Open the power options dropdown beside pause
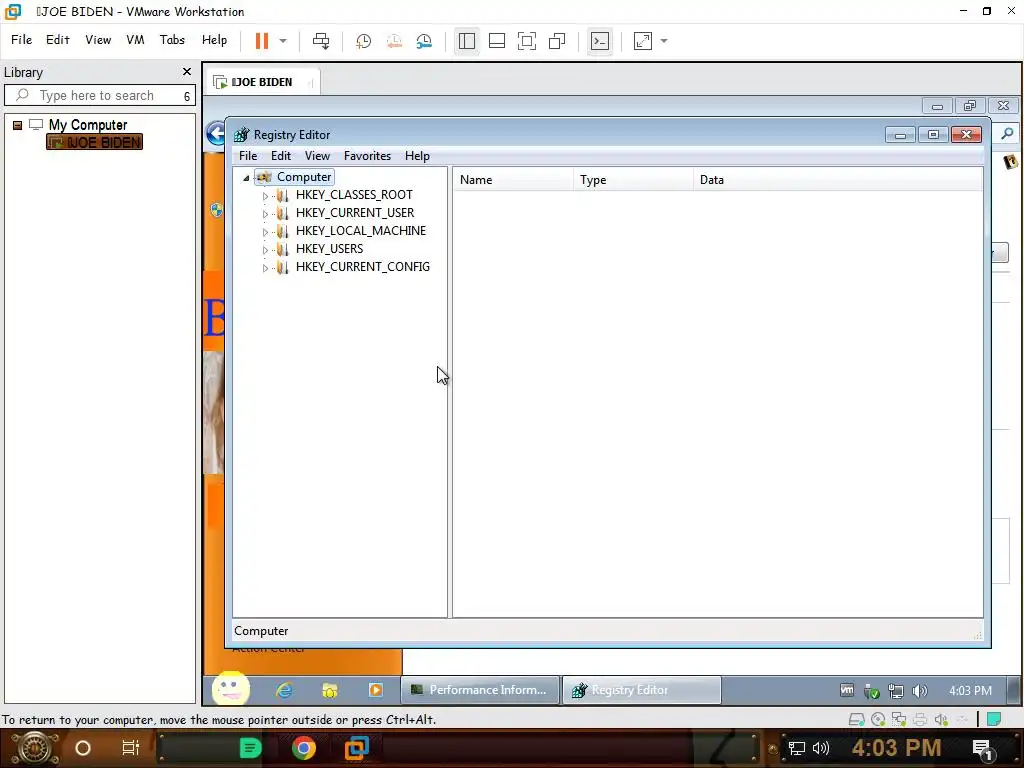 [x=283, y=40]
